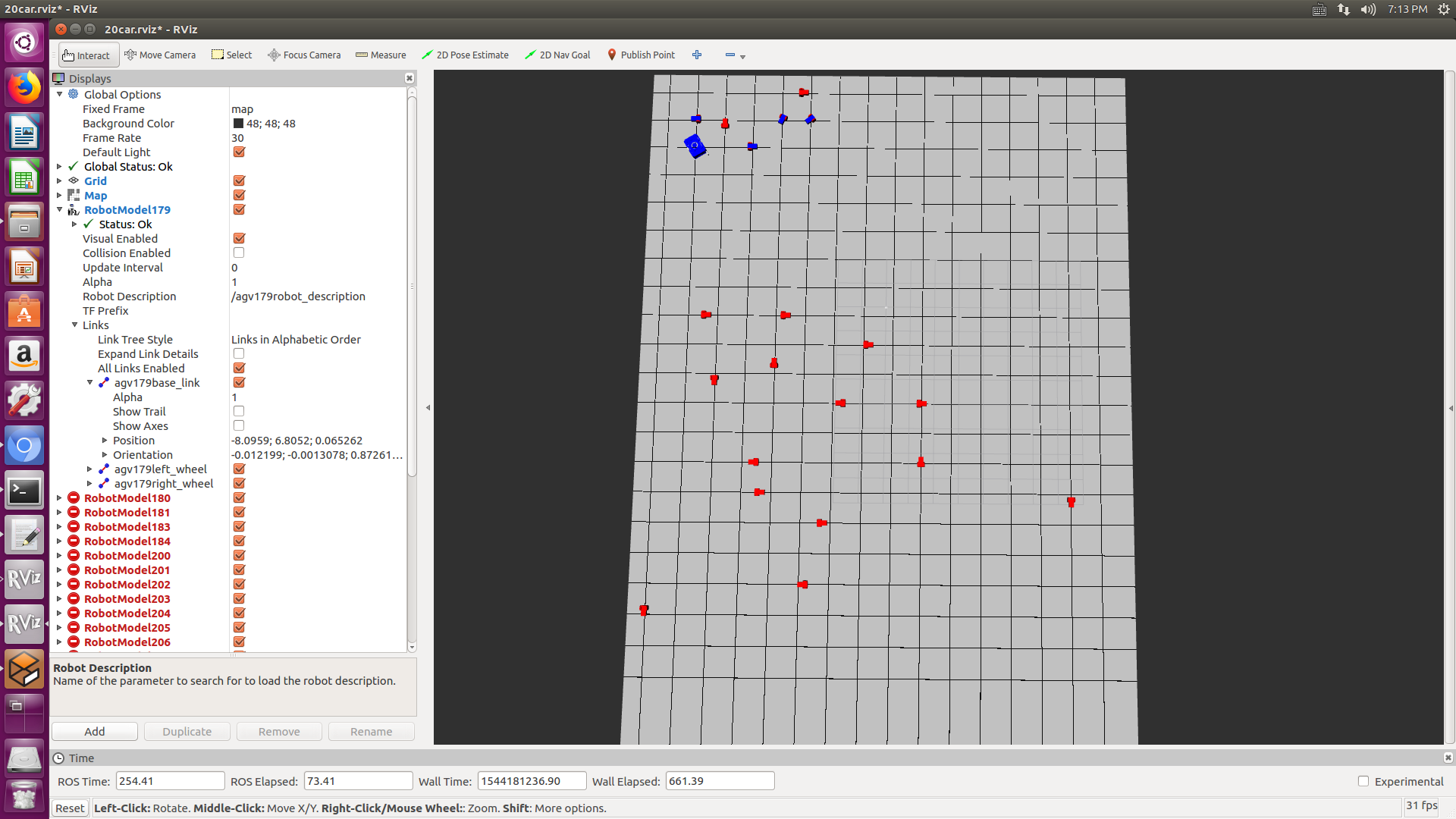
Task: Click Duplicate display button
Action: [x=187, y=731]
